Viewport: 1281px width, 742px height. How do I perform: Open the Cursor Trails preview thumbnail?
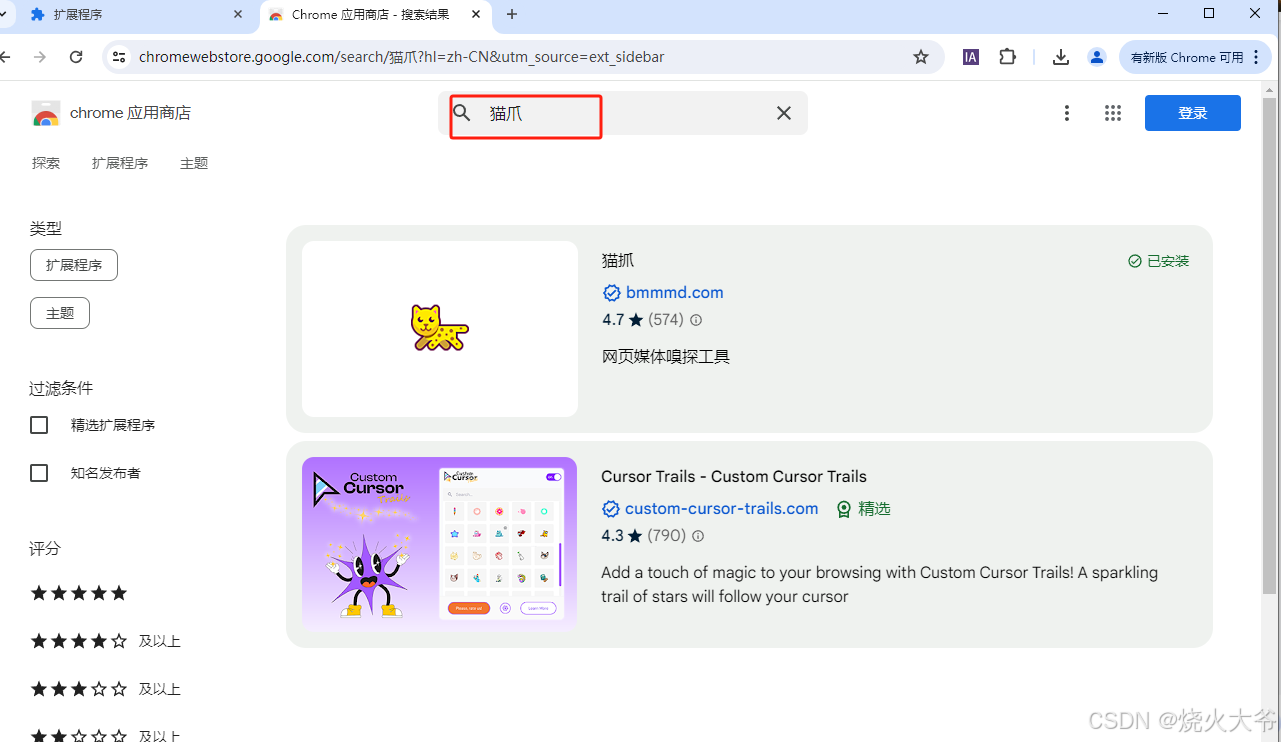[x=440, y=544]
